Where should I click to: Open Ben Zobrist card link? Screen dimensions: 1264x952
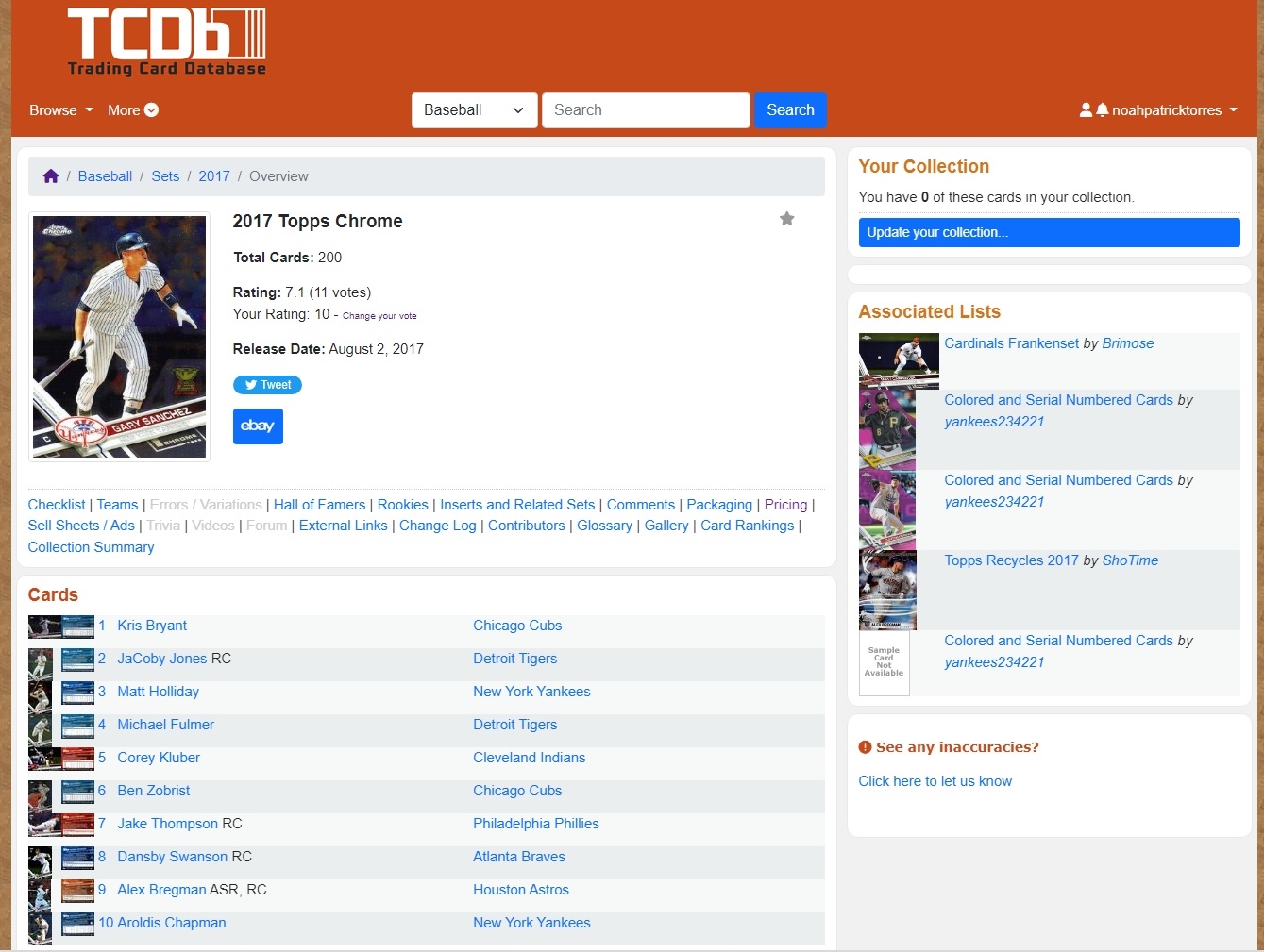tap(153, 791)
